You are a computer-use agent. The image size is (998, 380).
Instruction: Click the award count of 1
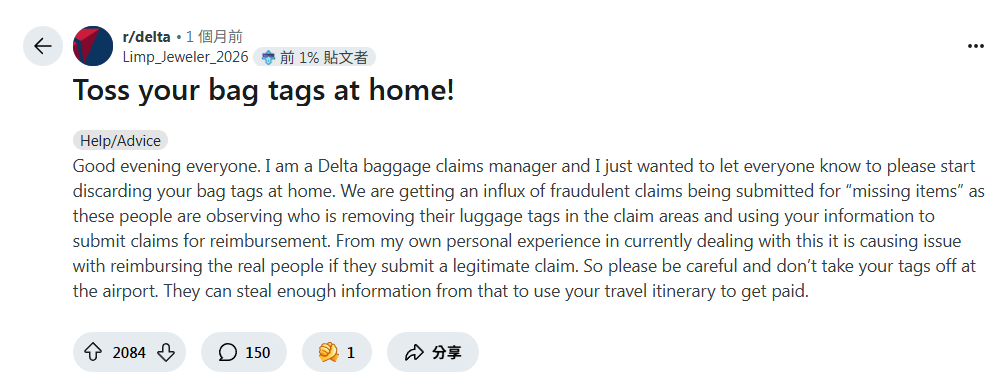[351, 353]
